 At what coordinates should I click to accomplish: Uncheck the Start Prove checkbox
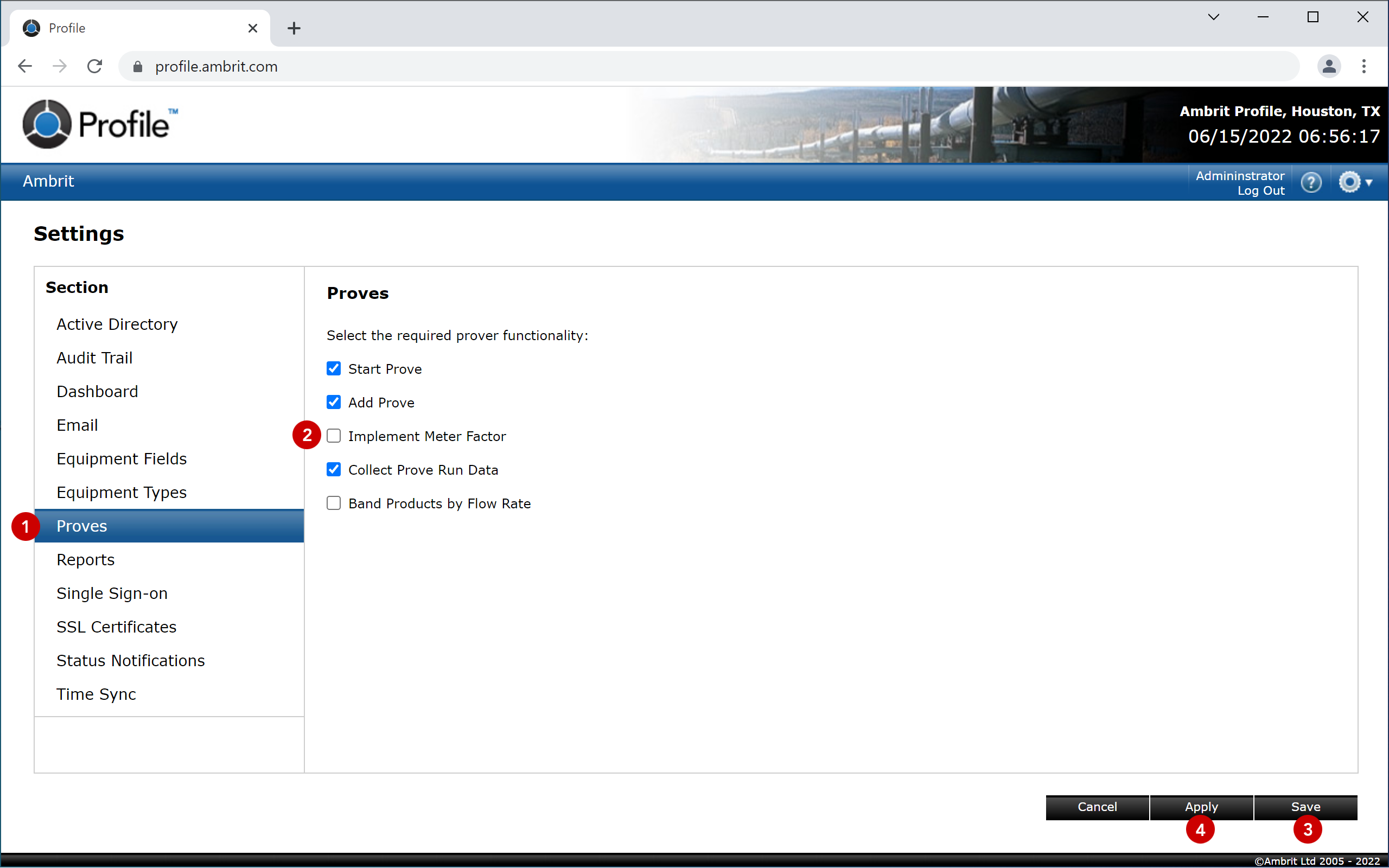pos(334,368)
